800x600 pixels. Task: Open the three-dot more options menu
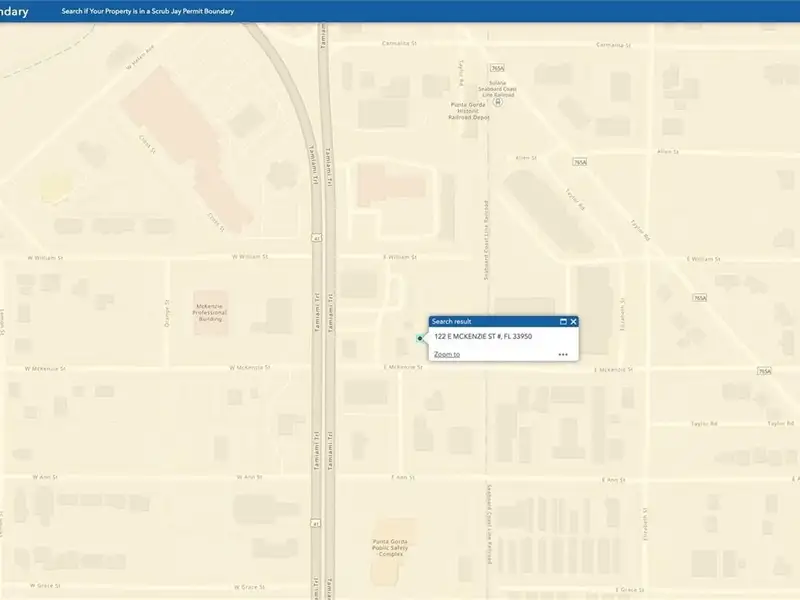pyautogui.click(x=563, y=354)
